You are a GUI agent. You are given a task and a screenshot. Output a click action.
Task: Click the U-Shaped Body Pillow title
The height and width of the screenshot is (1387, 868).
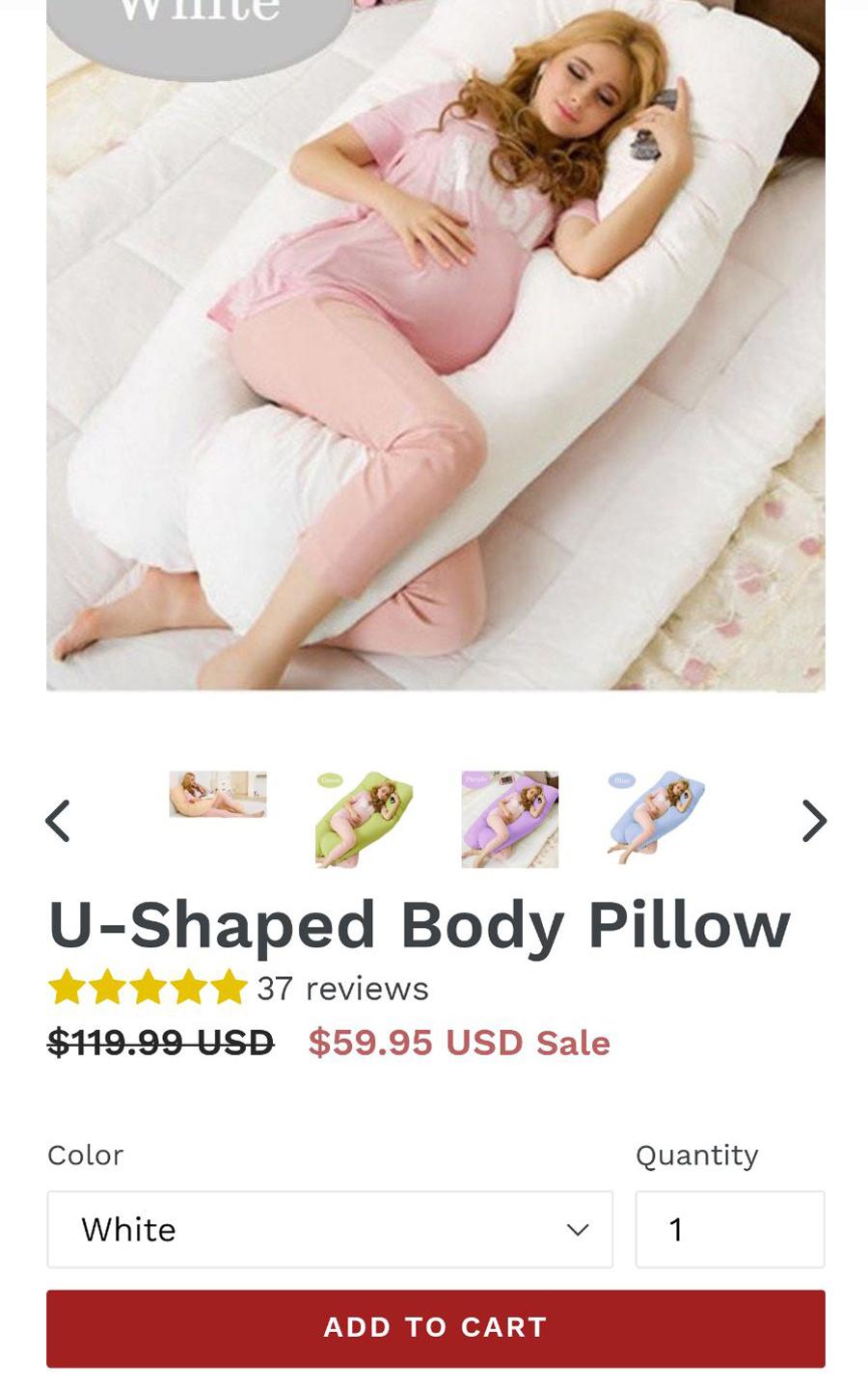click(x=420, y=925)
